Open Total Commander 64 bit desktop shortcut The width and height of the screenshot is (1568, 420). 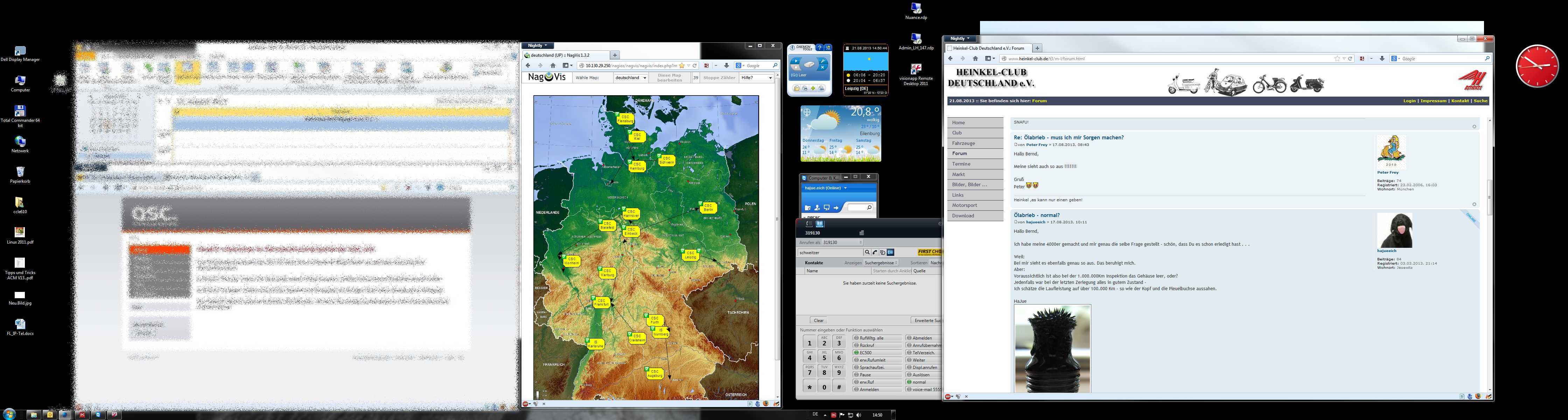click(20, 111)
